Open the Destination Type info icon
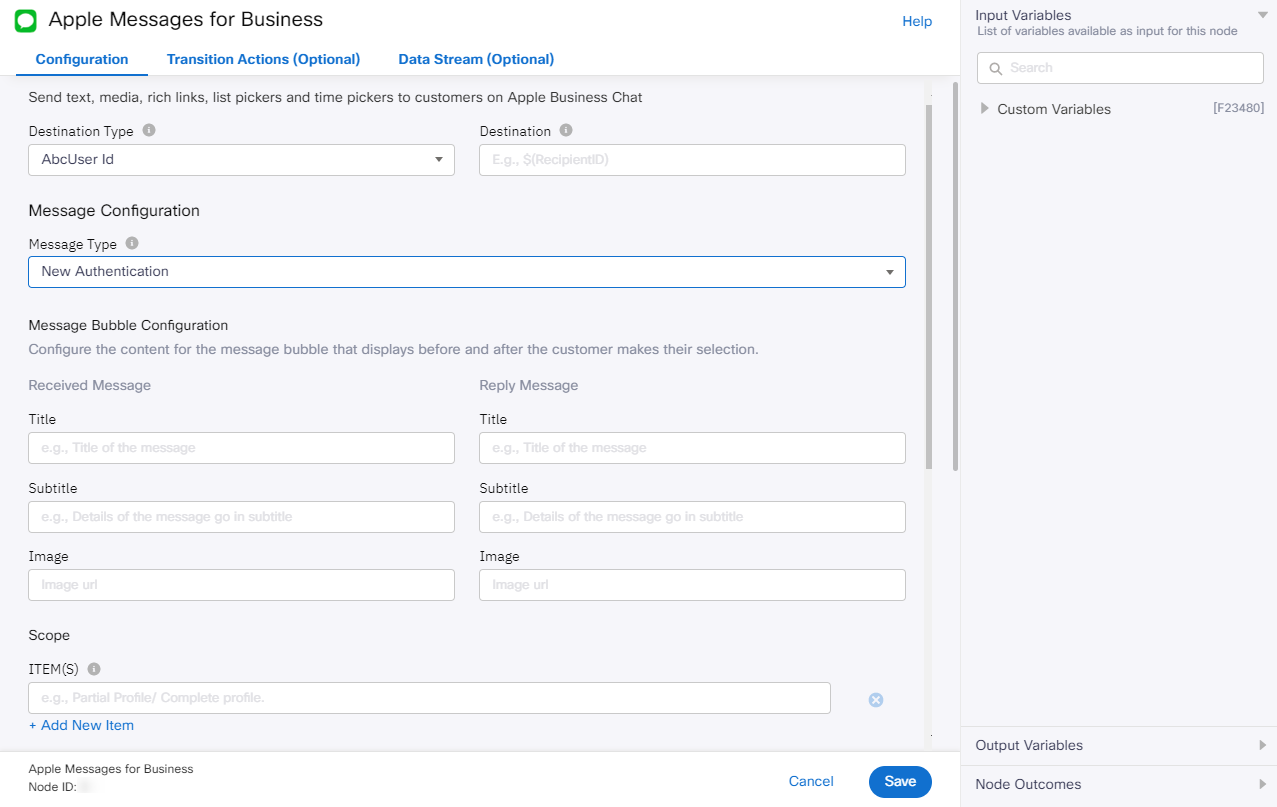The height and width of the screenshot is (807, 1277). 149,131
